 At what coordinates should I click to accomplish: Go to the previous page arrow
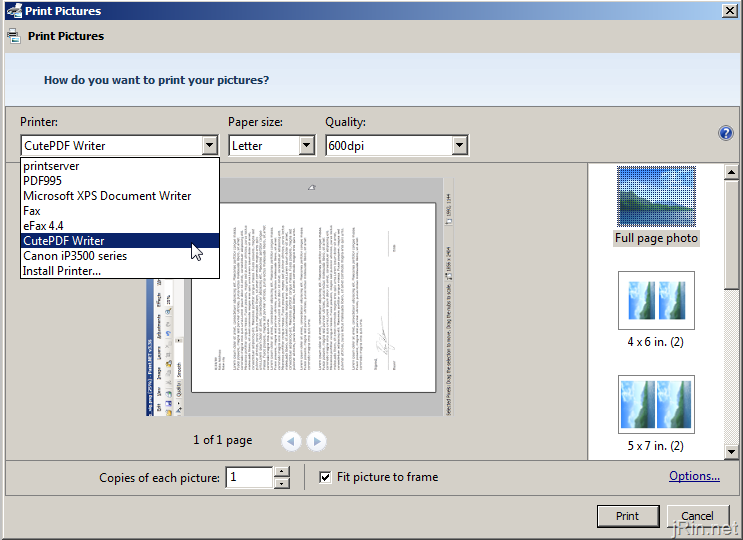291,441
